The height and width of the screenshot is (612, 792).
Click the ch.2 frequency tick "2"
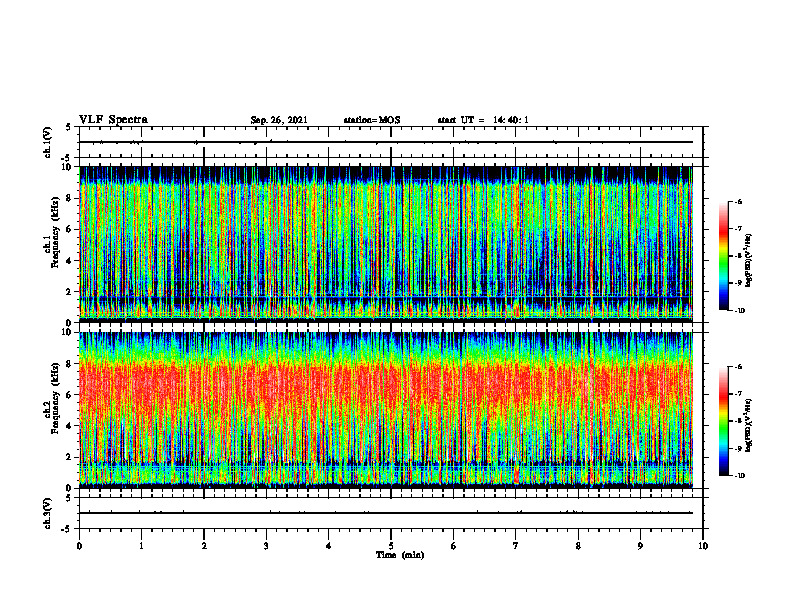[x=70, y=457]
